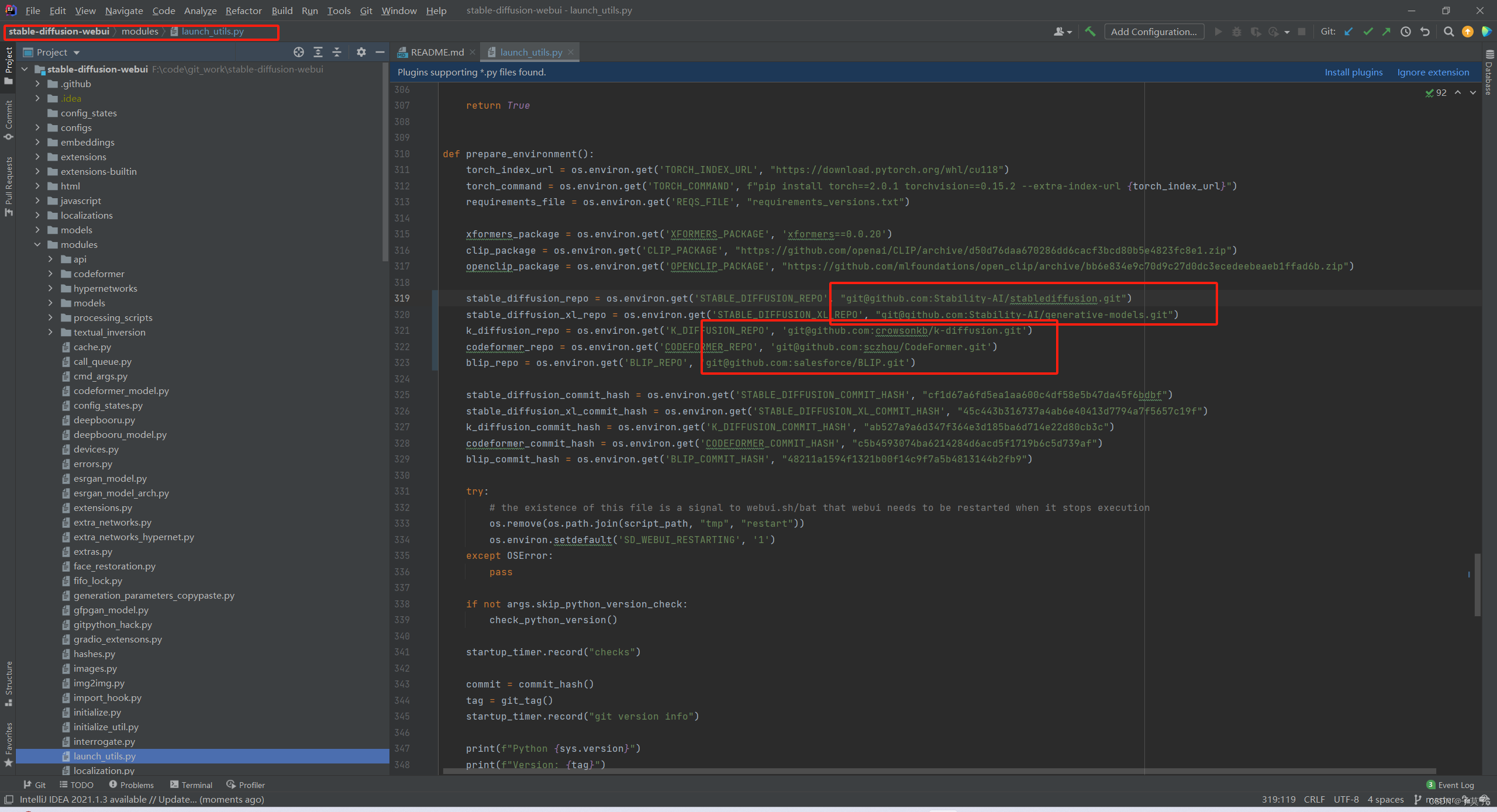Click the Debug bug icon in the toolbar

[1236, 32]
